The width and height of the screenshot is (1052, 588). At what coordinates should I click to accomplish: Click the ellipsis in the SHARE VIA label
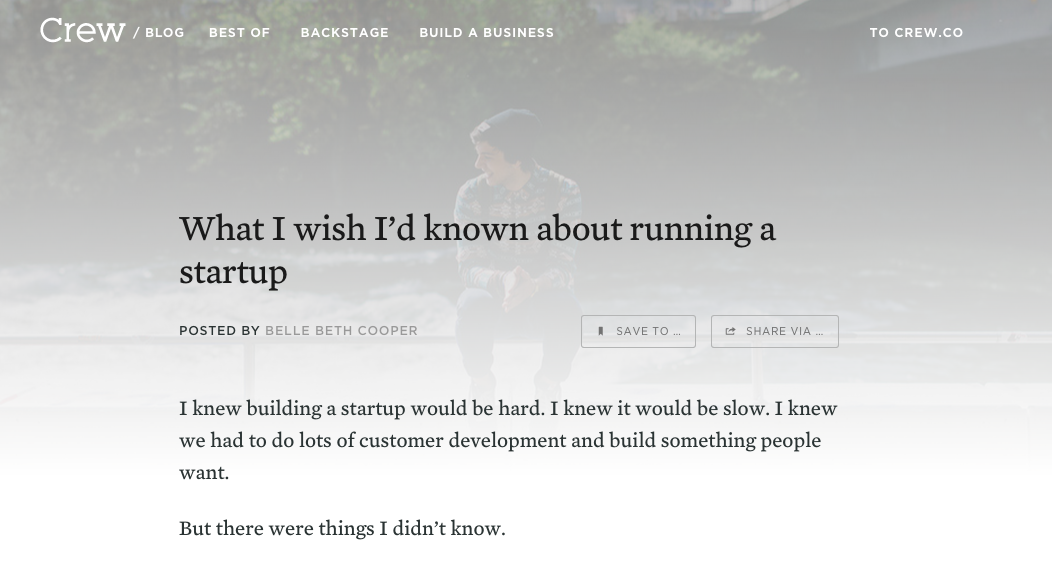click(818, 331)
